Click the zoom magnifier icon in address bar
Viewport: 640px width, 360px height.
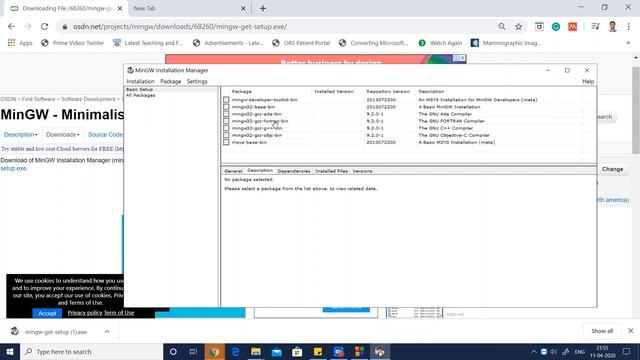502,27
